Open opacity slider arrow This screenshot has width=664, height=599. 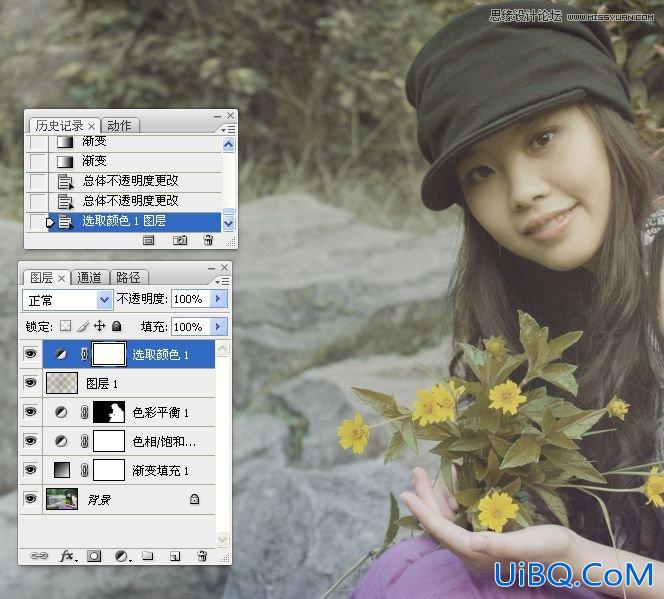219,299
